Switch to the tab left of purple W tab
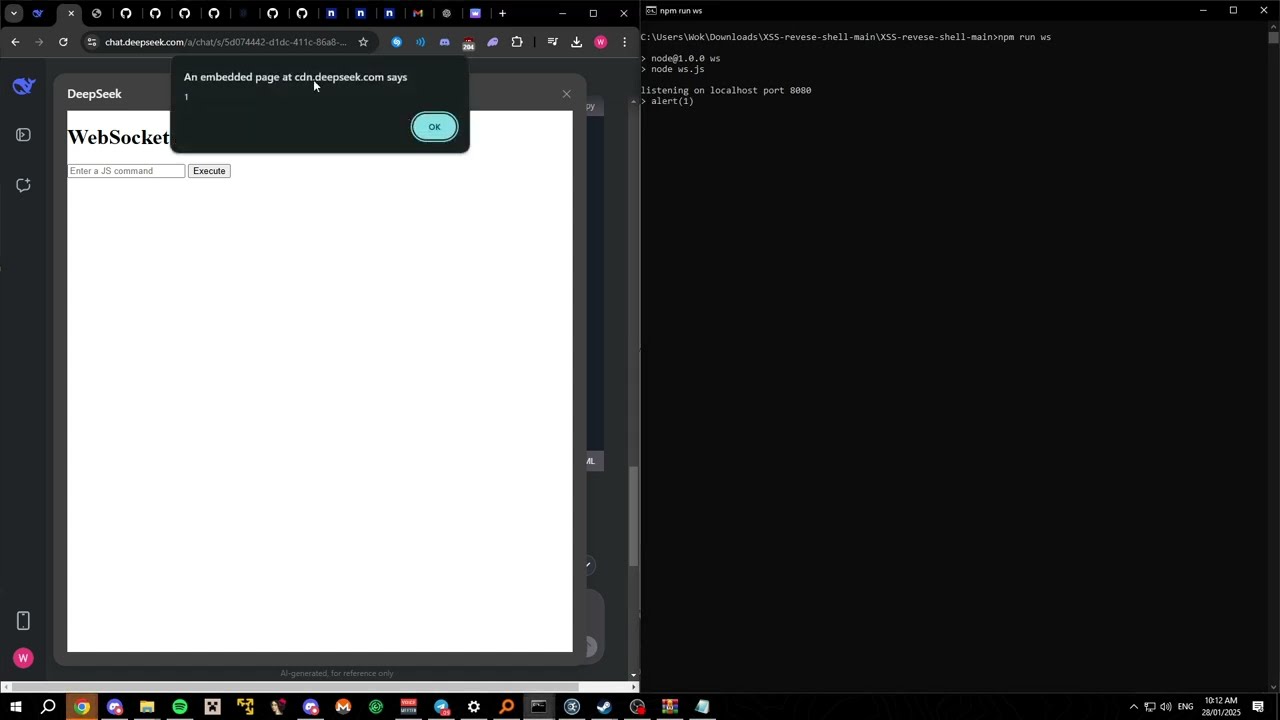 tap(447, 13)
